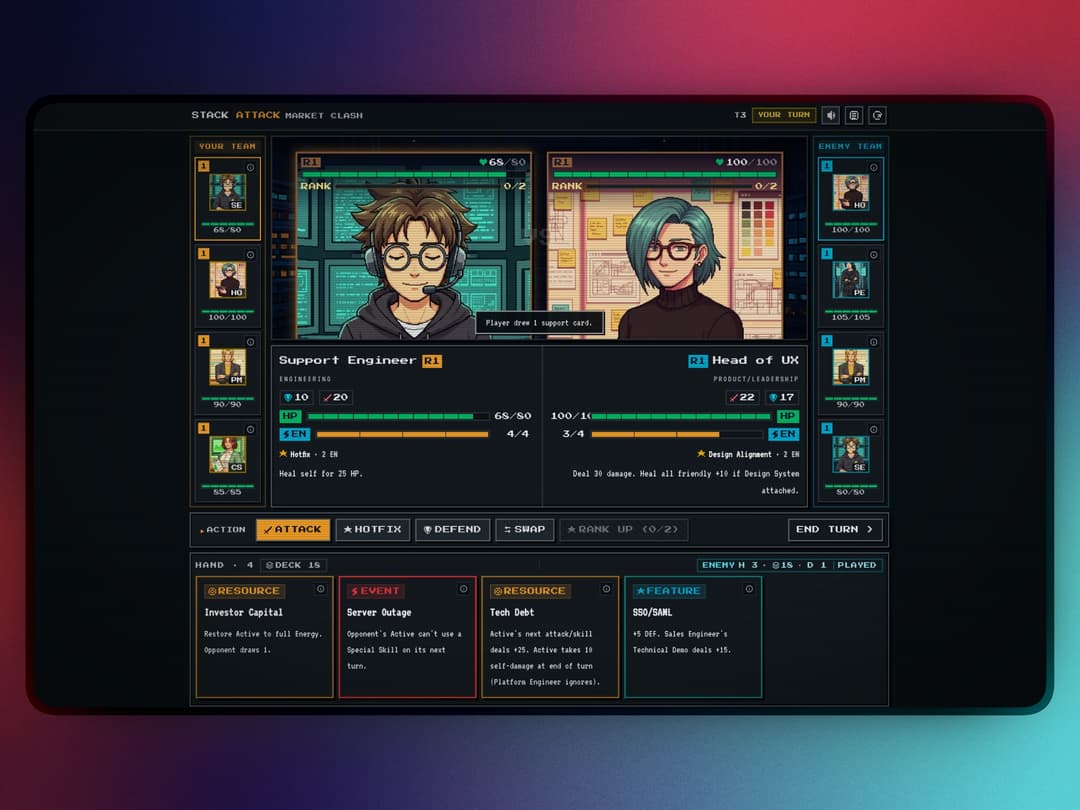Click Support Engineer large character portrait
This screenshot has width=1080, height=810.
coord(414,246)
